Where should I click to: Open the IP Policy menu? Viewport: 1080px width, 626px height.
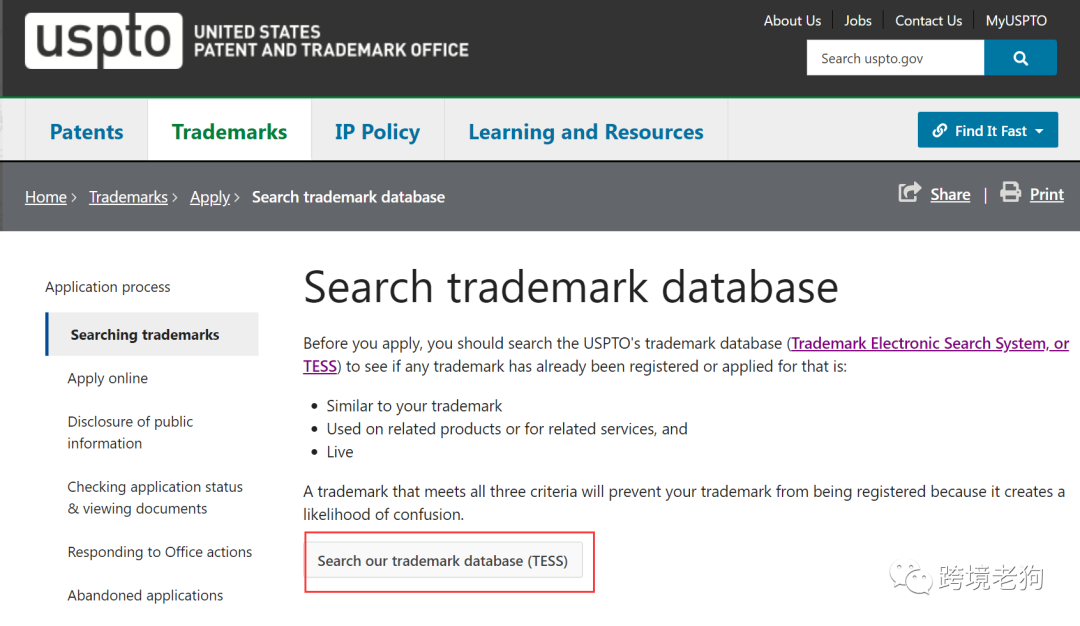point(377,131)
